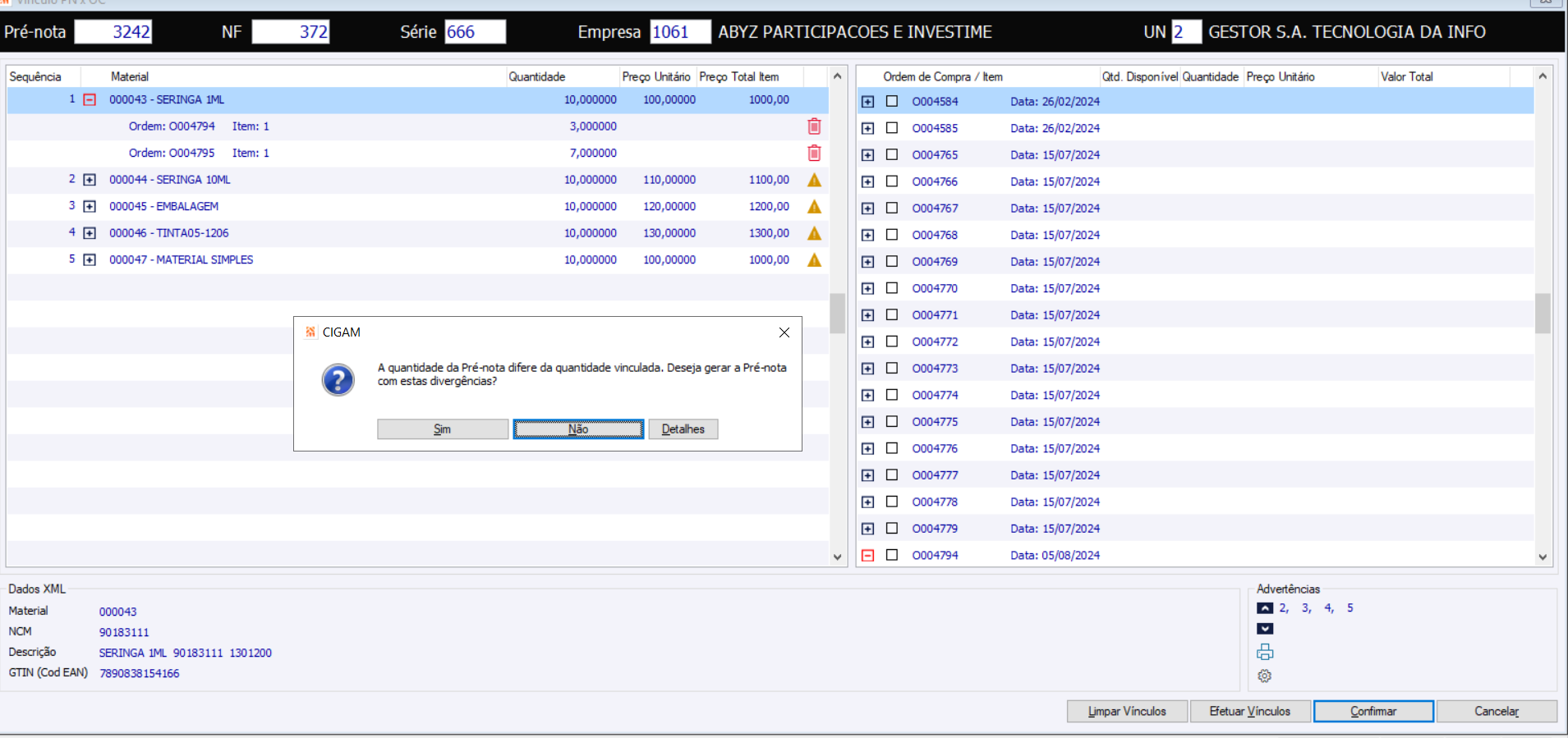
Task: Close the CIGAM dialog with X
Action: (x=784, y=332)
